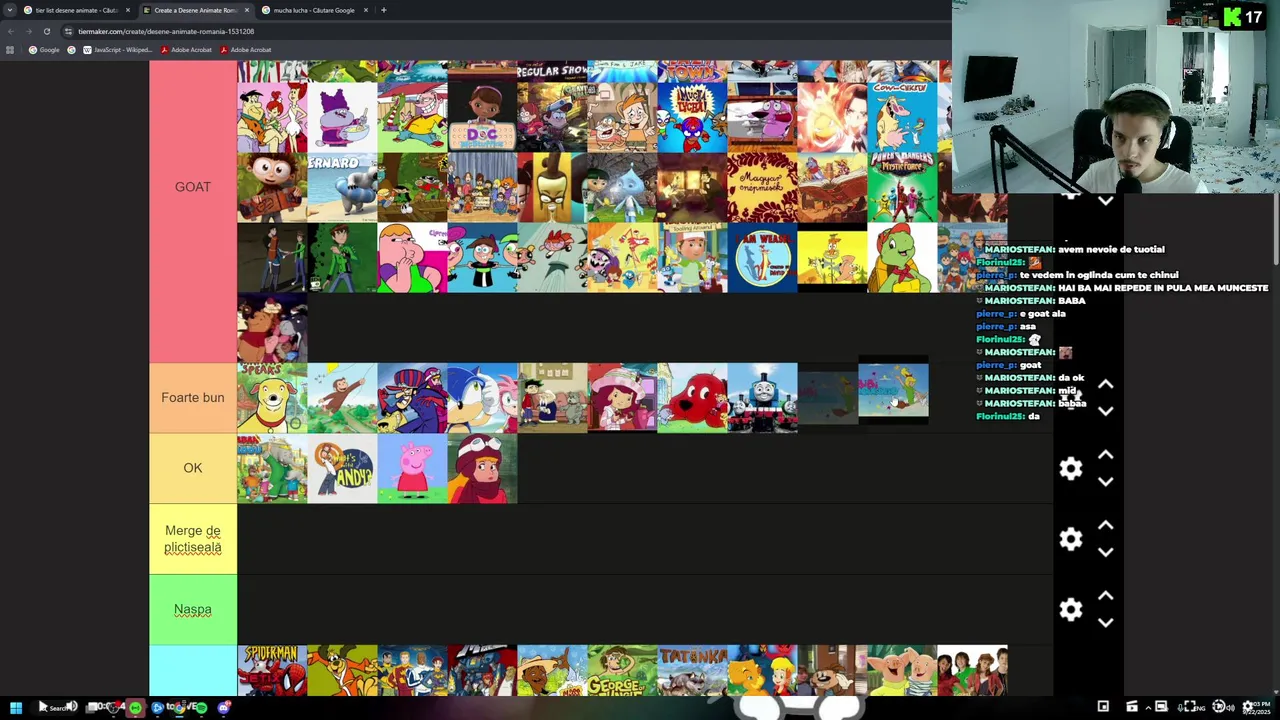Select the Martha Speaks yellow dog thumbnail

[x=272, y=398]
